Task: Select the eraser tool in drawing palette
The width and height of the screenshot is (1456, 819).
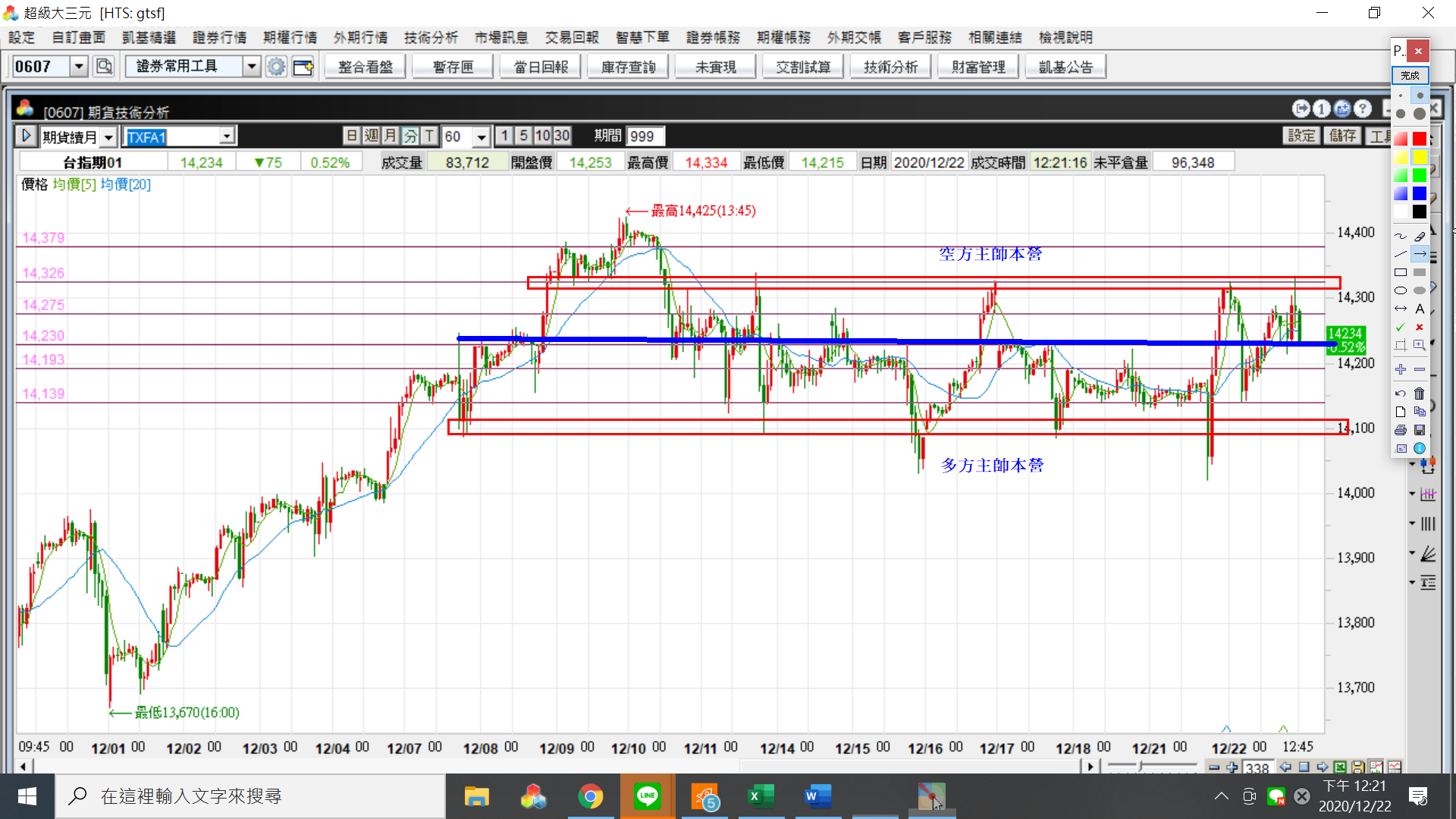Action: click(1420, 237)
